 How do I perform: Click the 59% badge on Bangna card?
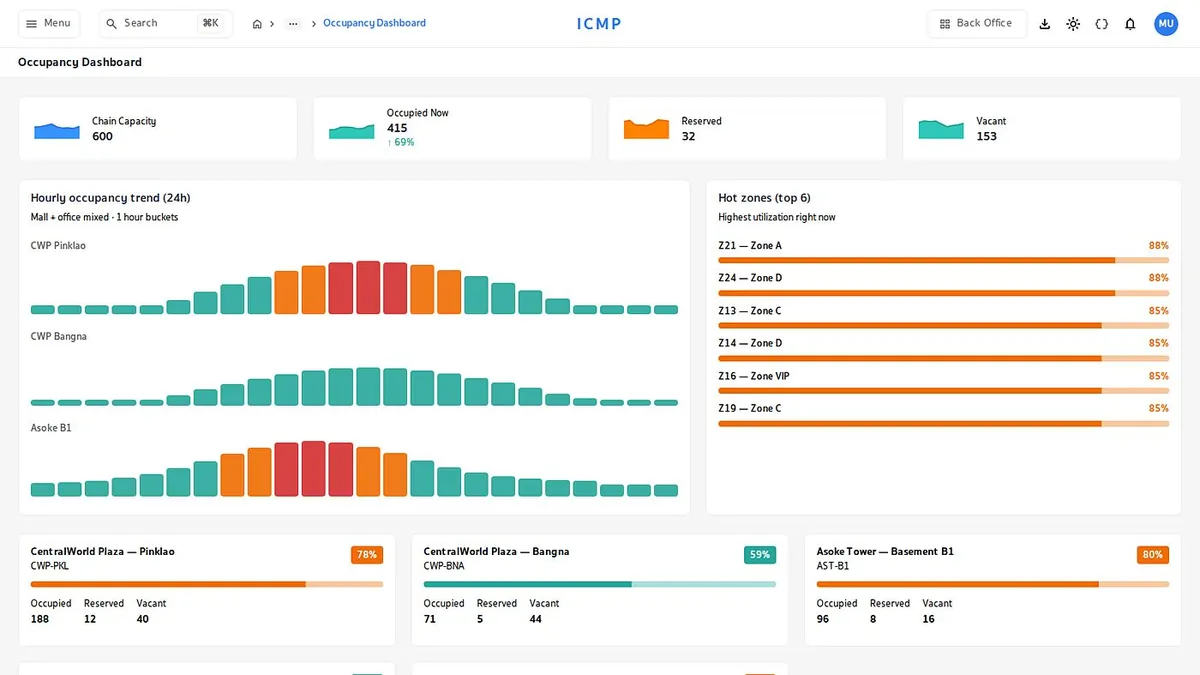coord(760,554)
